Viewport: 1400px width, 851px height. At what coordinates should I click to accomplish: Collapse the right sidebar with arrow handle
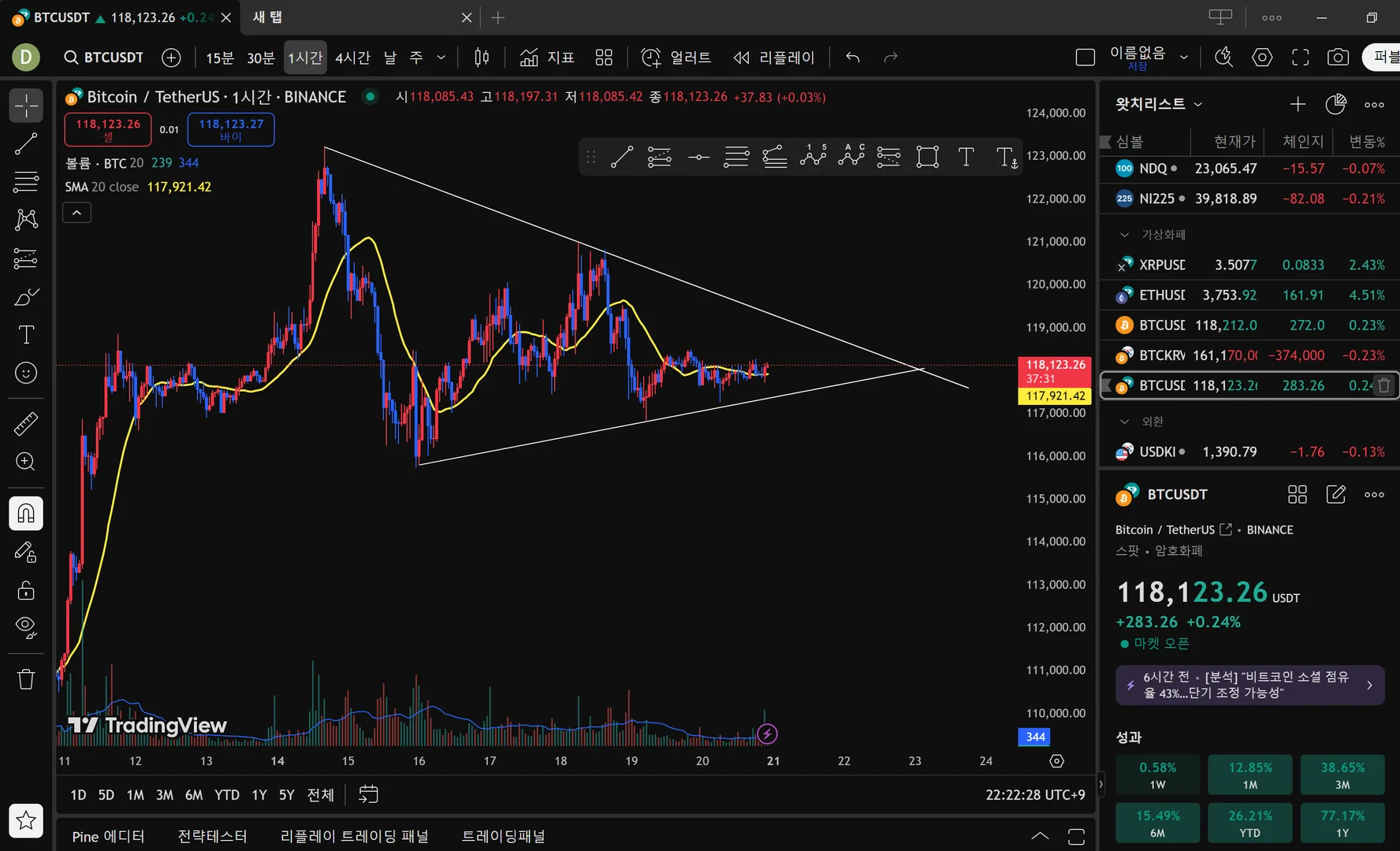pyautogui.click(x=1100, y=784)
